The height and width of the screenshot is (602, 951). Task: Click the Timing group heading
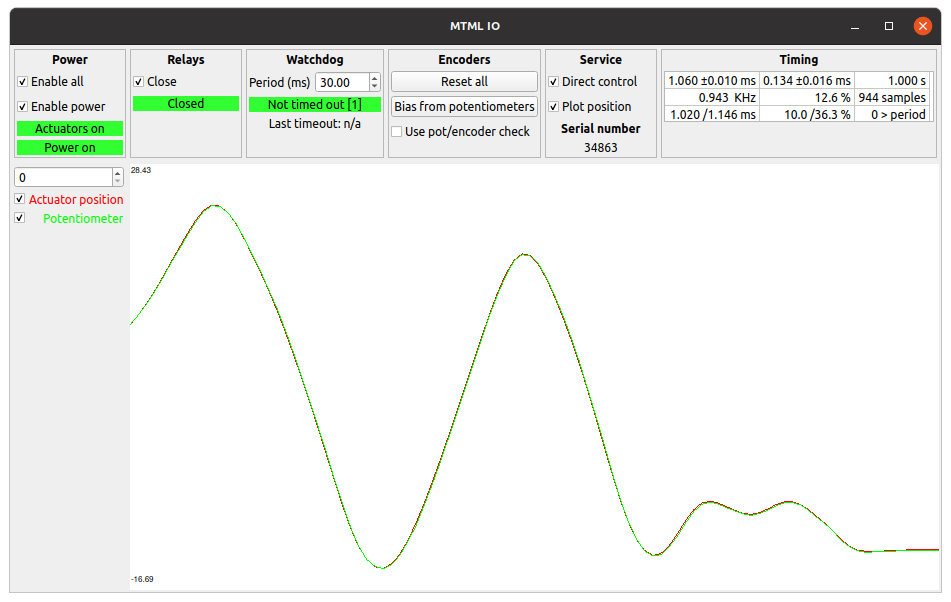click(799, 59)
